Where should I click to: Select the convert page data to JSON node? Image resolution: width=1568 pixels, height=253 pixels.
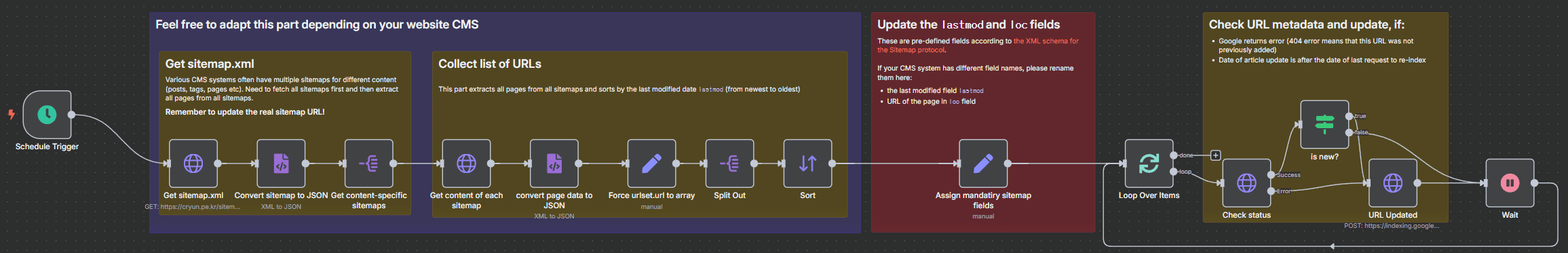point(554,163)
